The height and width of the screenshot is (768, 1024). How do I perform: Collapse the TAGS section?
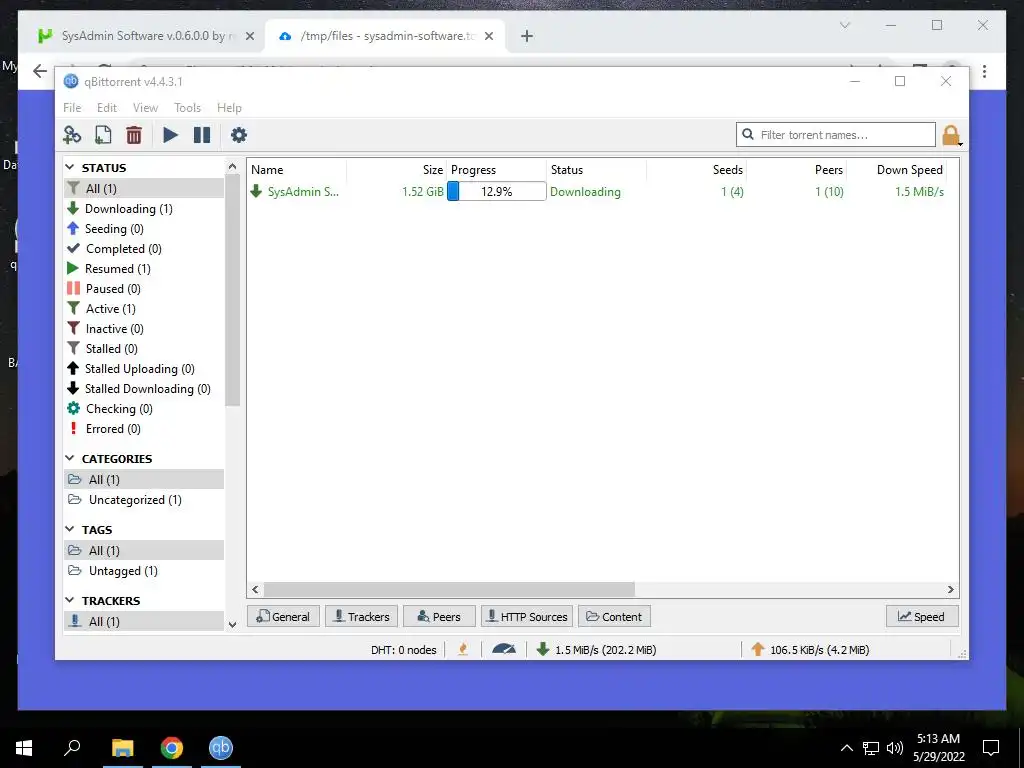[x=70, y=530]
